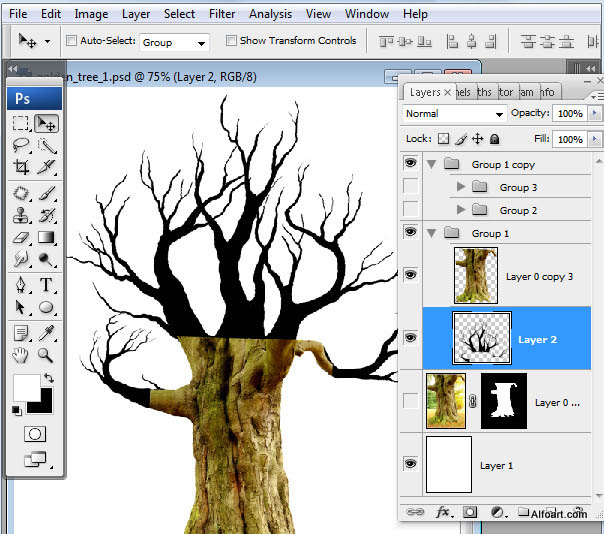Open the Filter menu
The image size is (604, 534).
point(222,14)
